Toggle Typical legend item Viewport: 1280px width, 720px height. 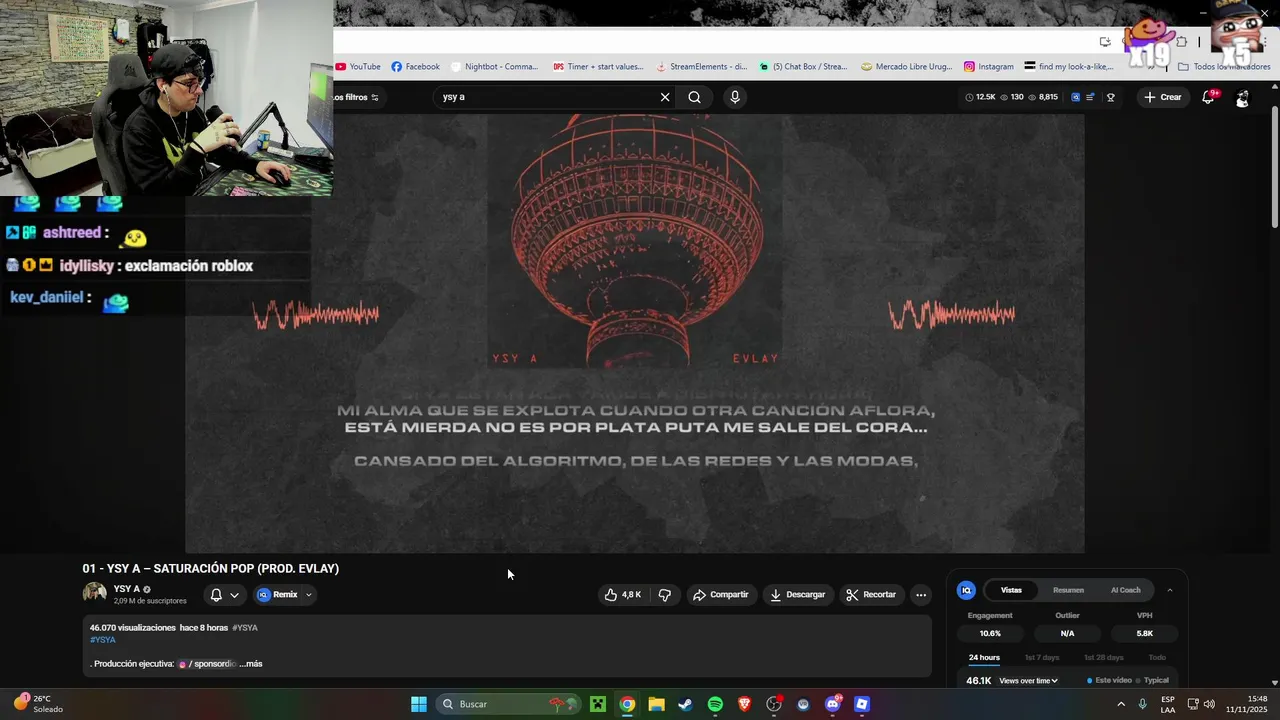[1152, 681]
